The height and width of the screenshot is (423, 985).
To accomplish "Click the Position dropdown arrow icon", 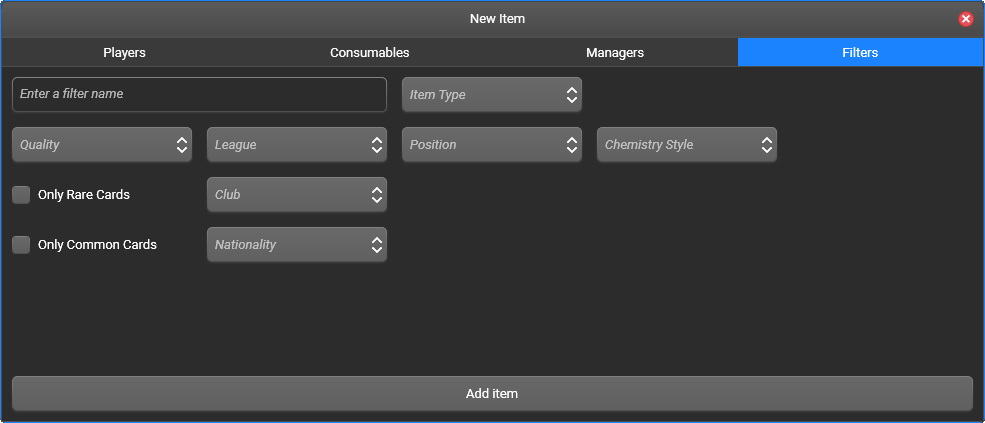I will click(x=572, y=145).
